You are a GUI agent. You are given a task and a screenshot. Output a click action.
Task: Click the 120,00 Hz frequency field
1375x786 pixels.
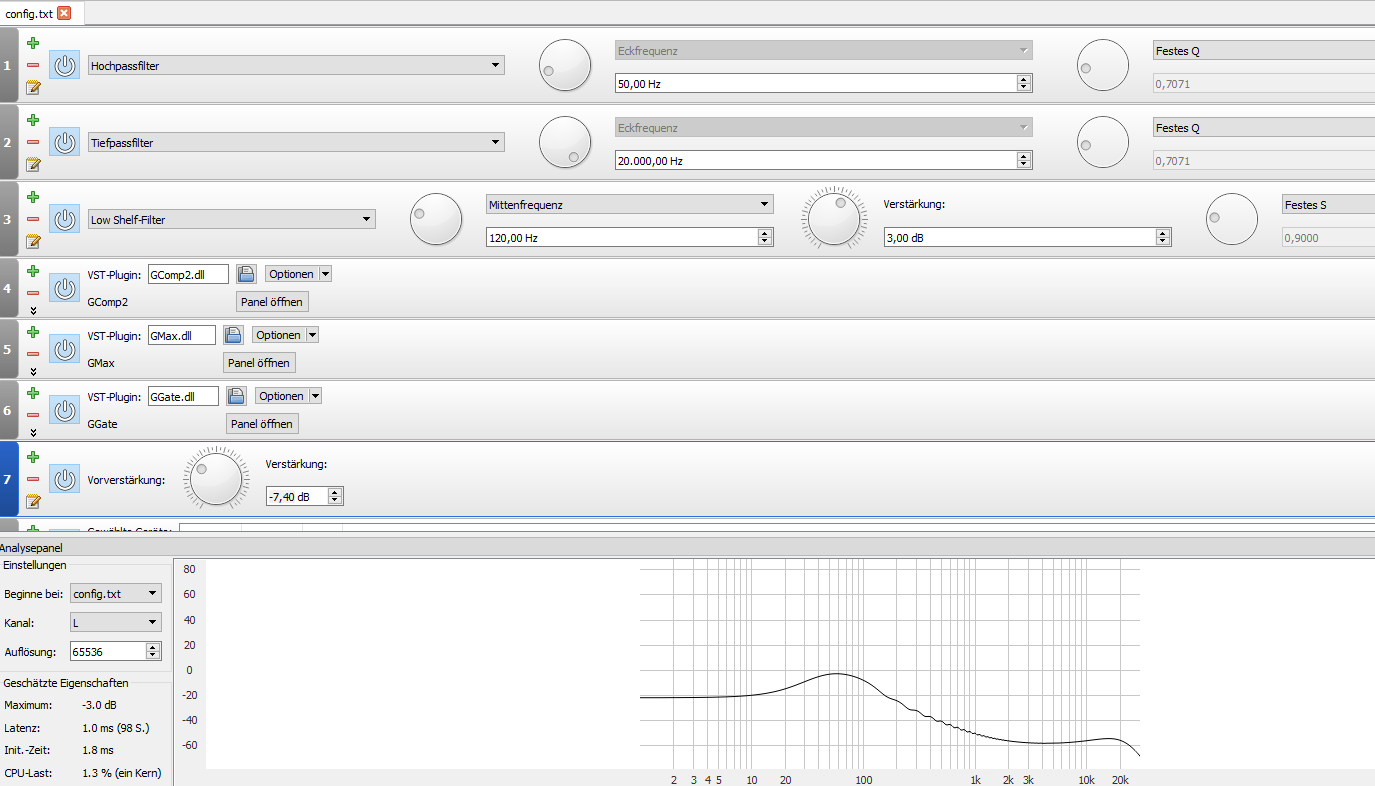[629, 237]
